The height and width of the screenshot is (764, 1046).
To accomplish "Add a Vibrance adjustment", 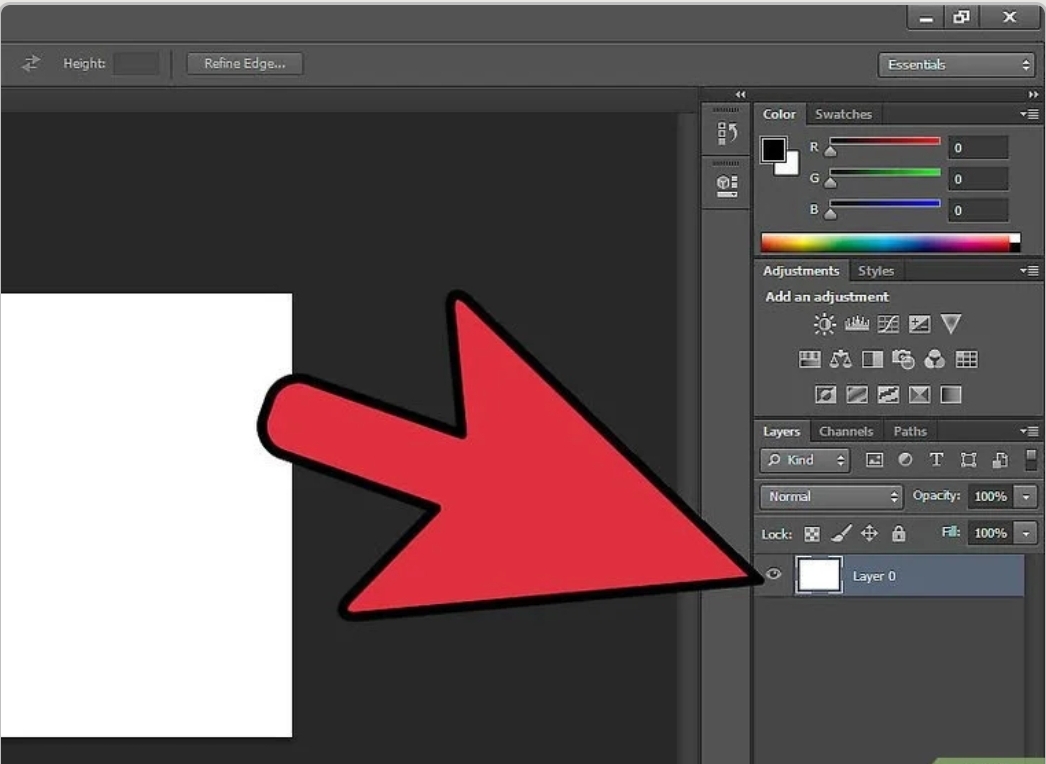I will pos(951,324).
